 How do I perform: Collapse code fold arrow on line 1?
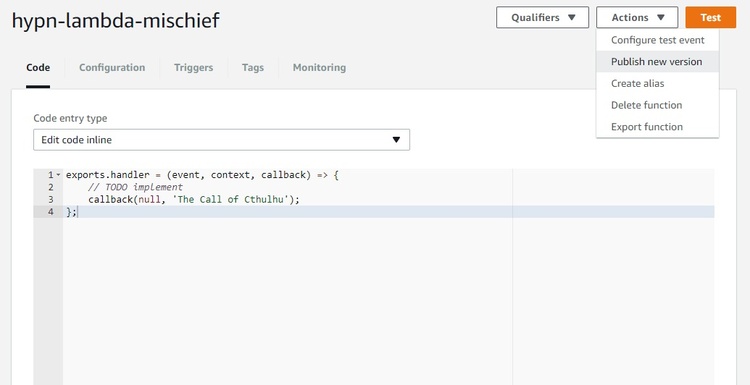click(58, 175)
